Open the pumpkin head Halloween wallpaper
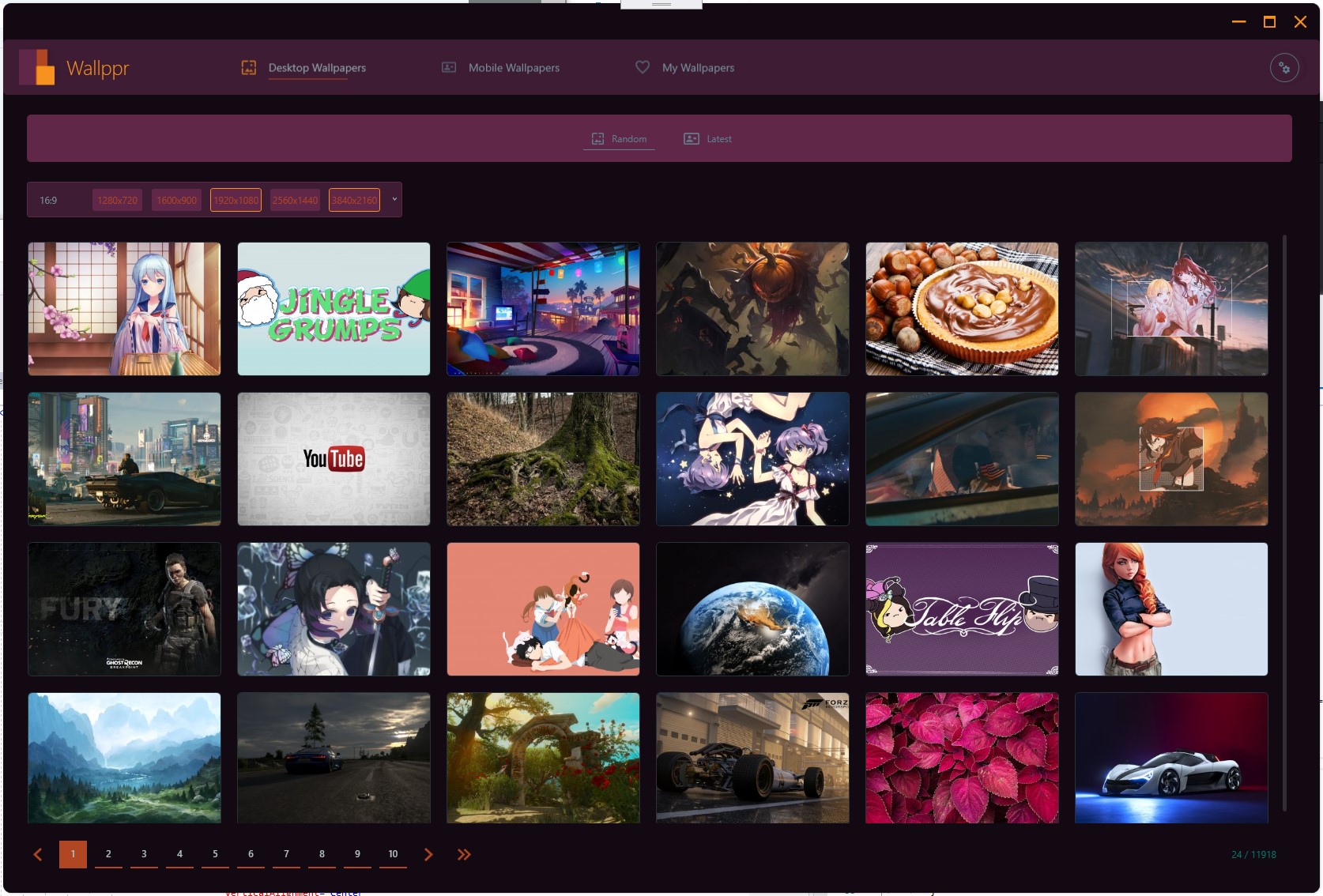Viewport: 1323px width, 896px height. tap(752, 309)
